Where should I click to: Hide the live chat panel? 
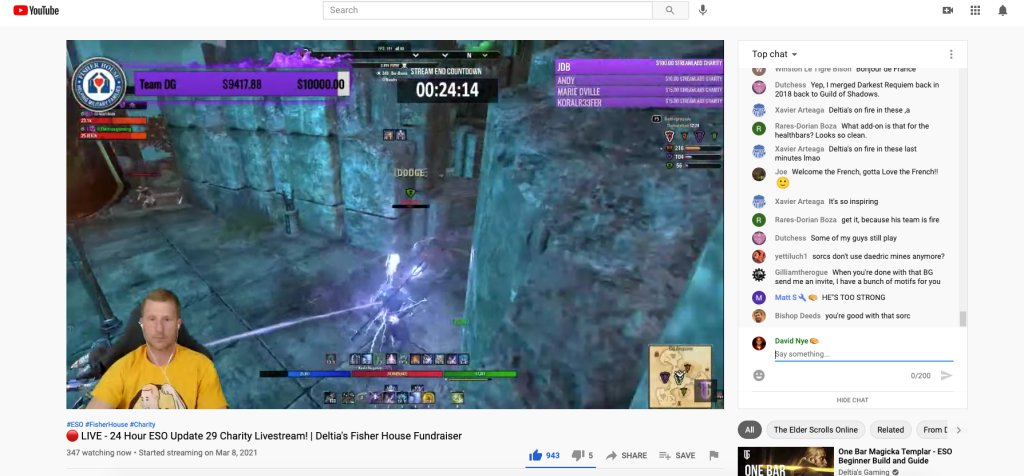click(852, 399)
